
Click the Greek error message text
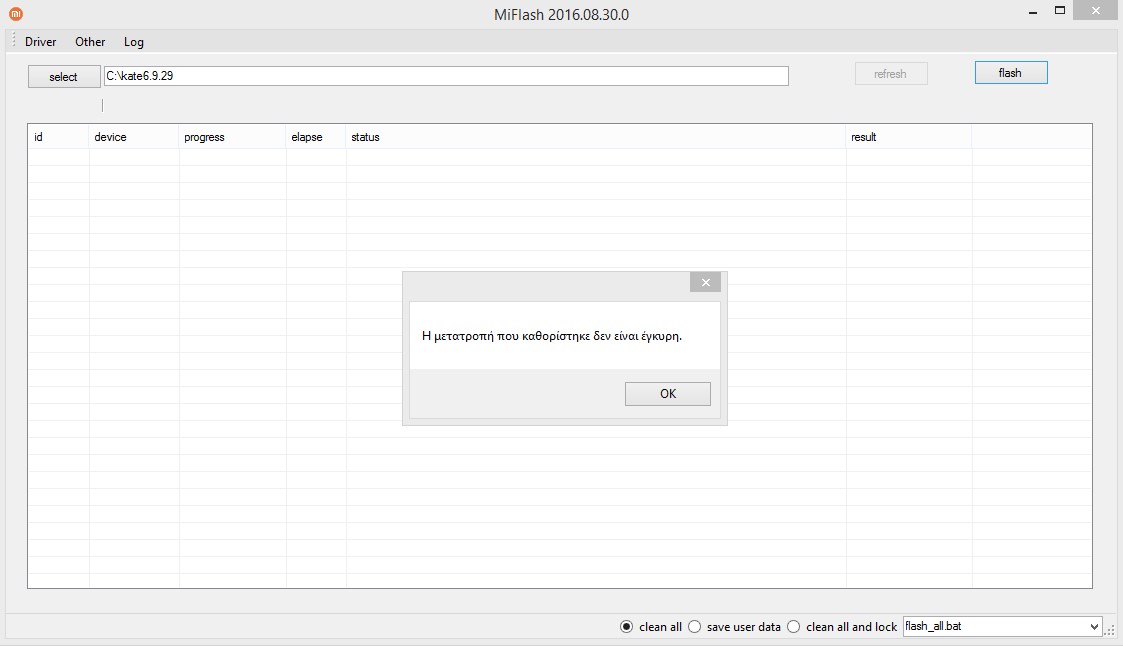tap(551, 336)
